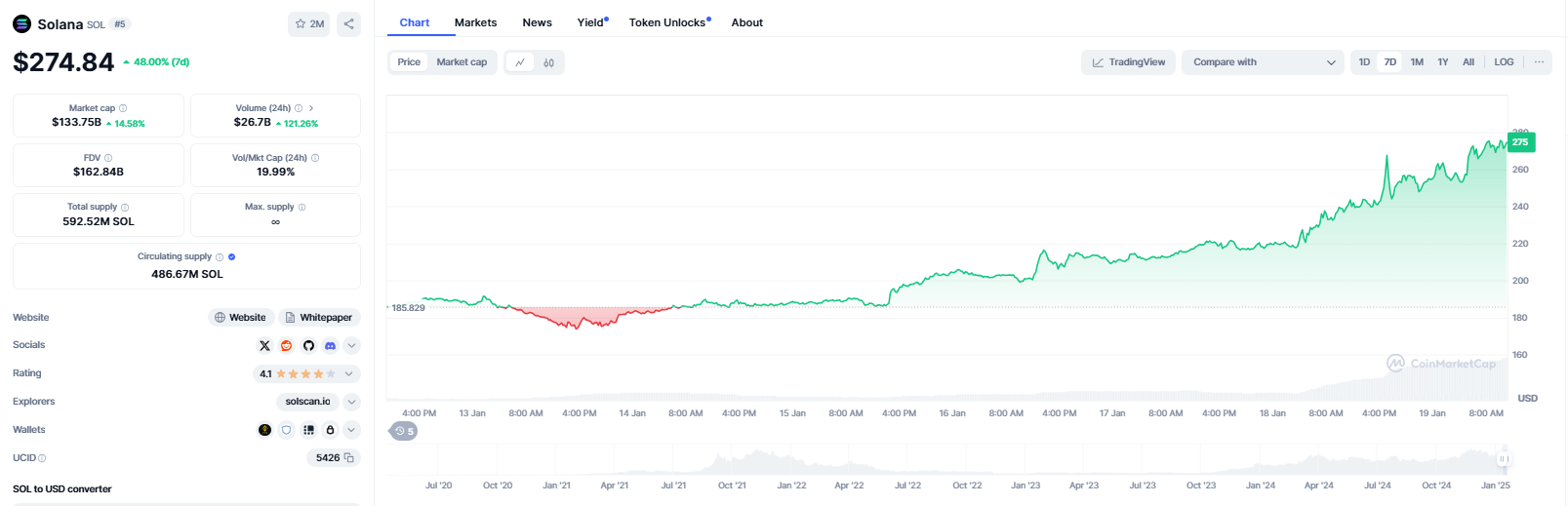Switch to candlestick chart view
The height and width of the screenshot is (506, 1568).
(x=549, y=62)
